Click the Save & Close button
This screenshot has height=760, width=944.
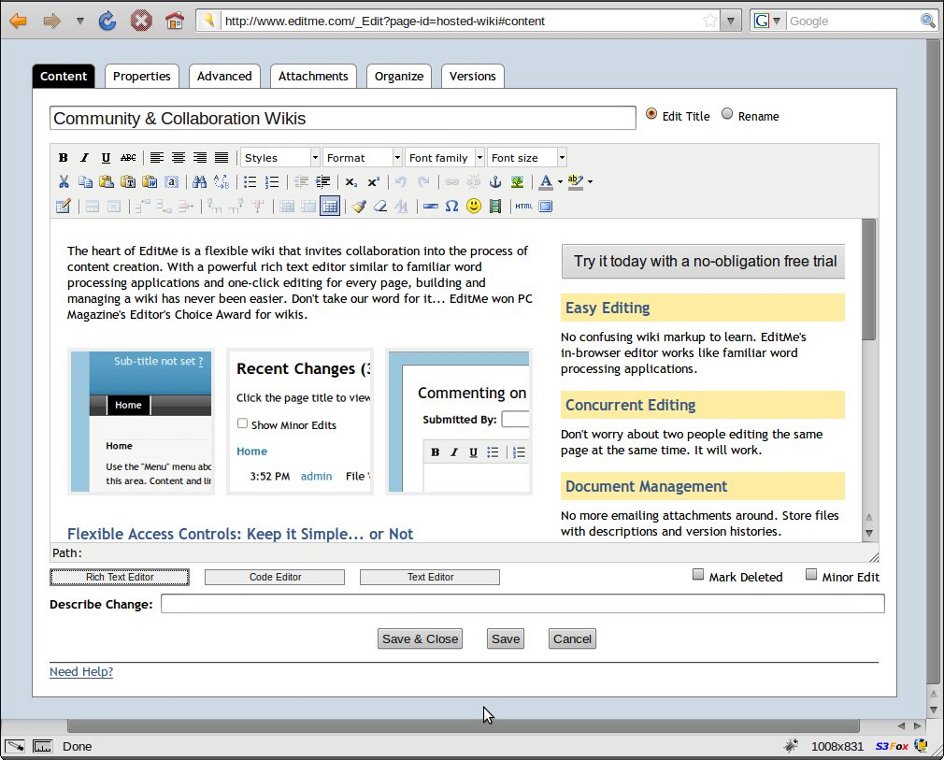[420, 639]
